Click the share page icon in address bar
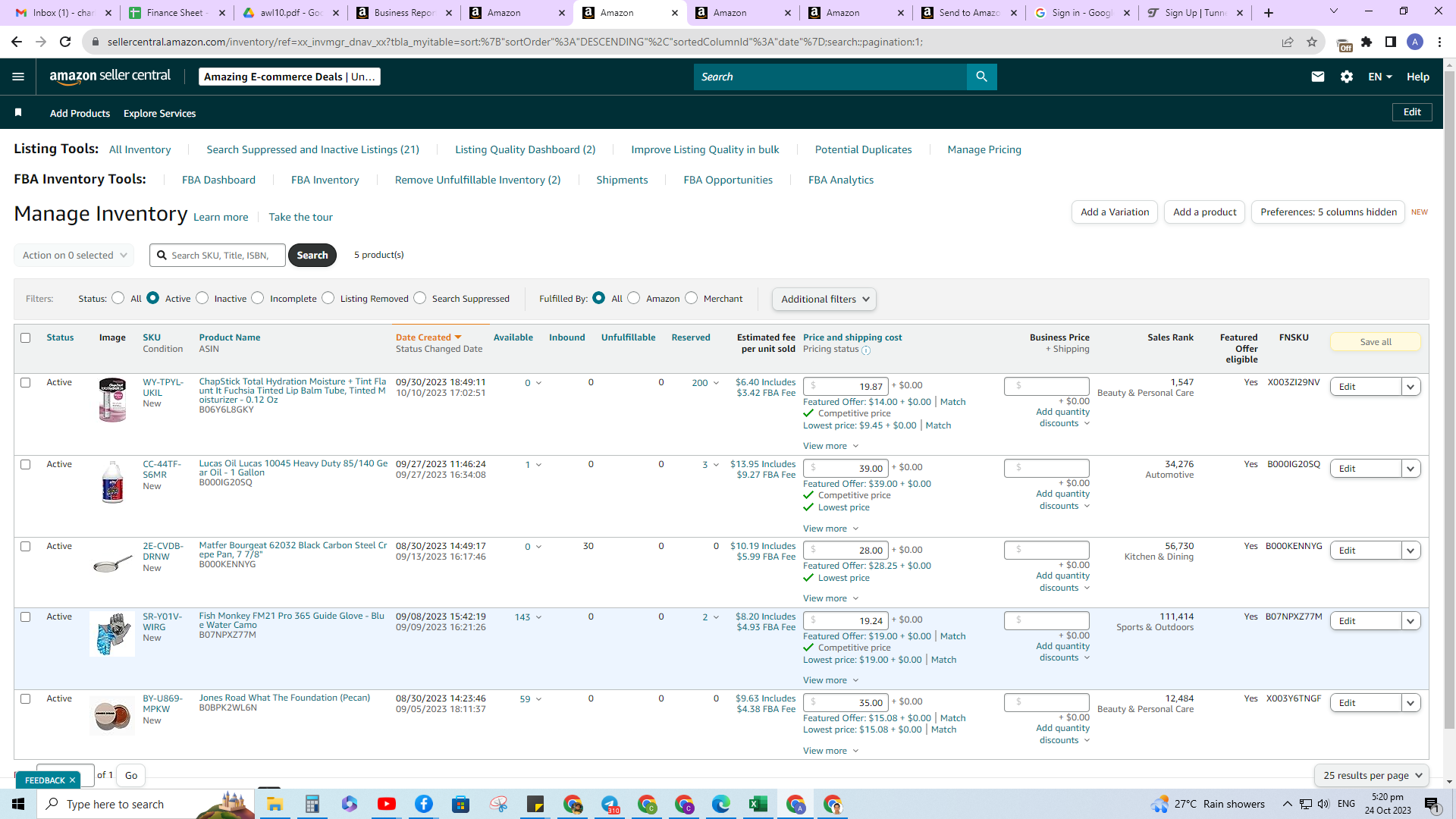Screen dimensions: 1456x819 point(1287,42)
